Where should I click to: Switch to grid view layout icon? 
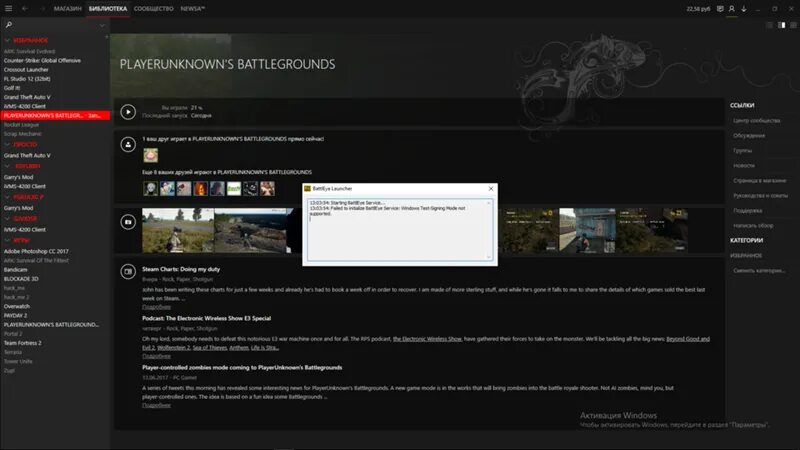pyautogui.click(x=793, y=25)
